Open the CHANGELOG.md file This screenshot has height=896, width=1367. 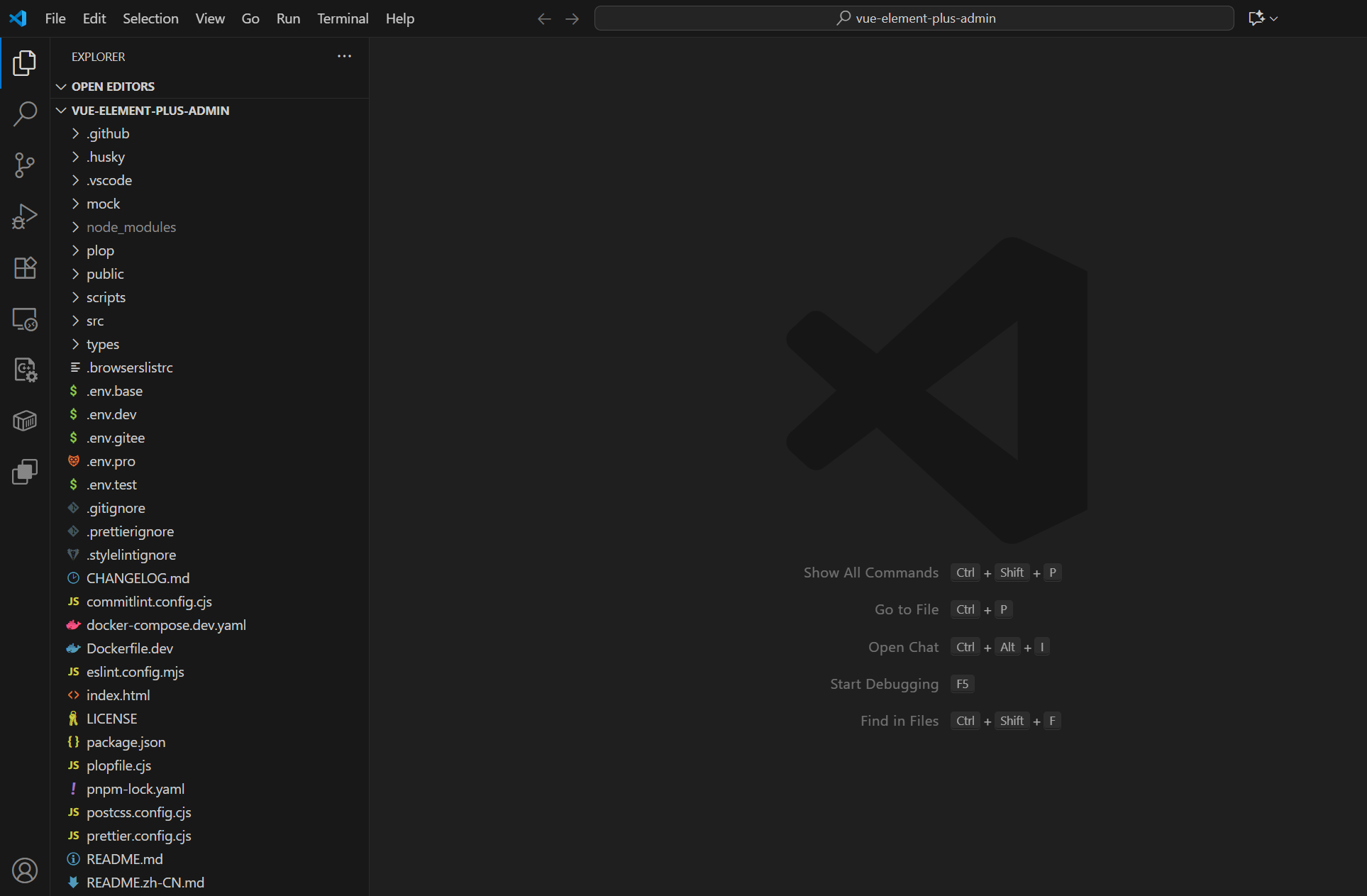pyautogui.click(x=209, y=578)
